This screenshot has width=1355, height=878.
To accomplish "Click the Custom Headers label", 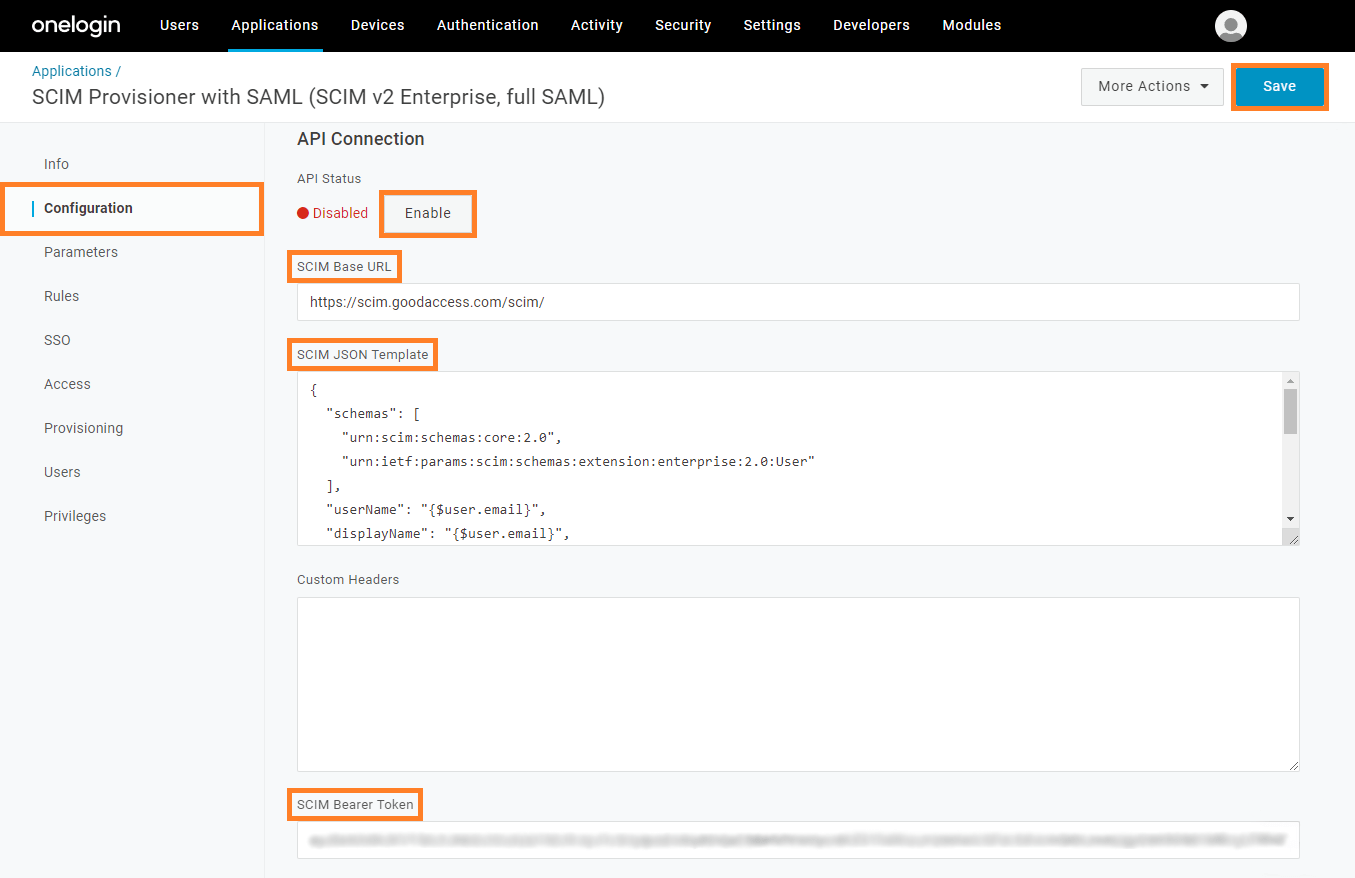I will (348, 580).
